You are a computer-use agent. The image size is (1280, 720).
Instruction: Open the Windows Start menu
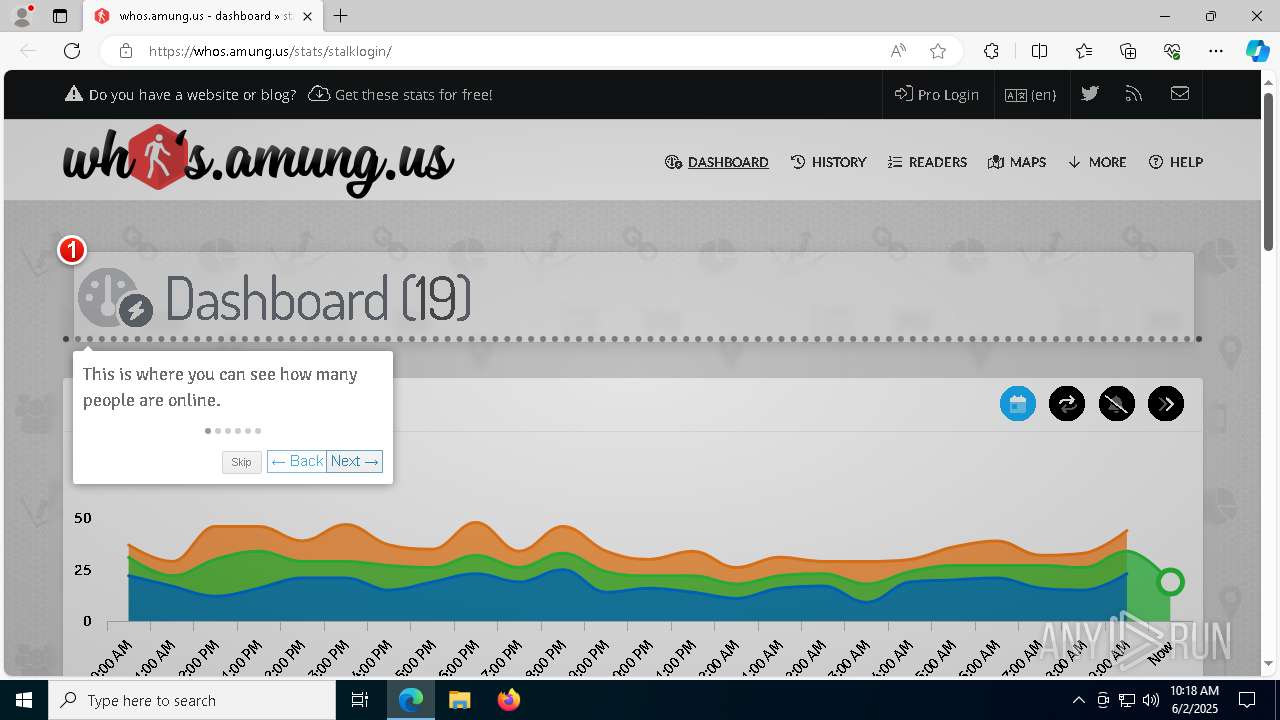coord(24,700)
